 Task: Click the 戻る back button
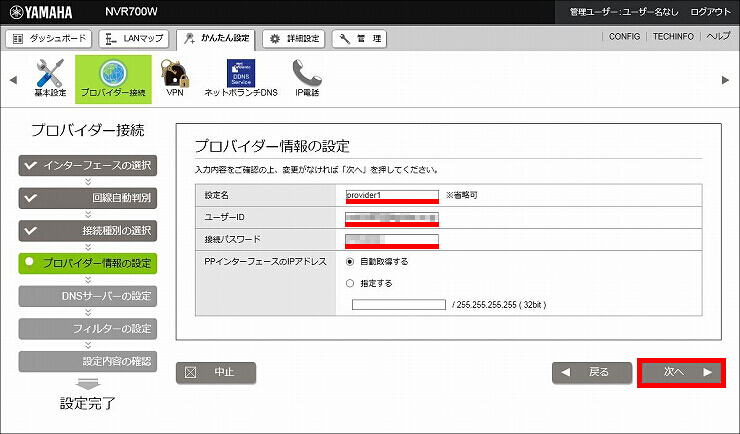pyautogui.click(x=592, y=373)
